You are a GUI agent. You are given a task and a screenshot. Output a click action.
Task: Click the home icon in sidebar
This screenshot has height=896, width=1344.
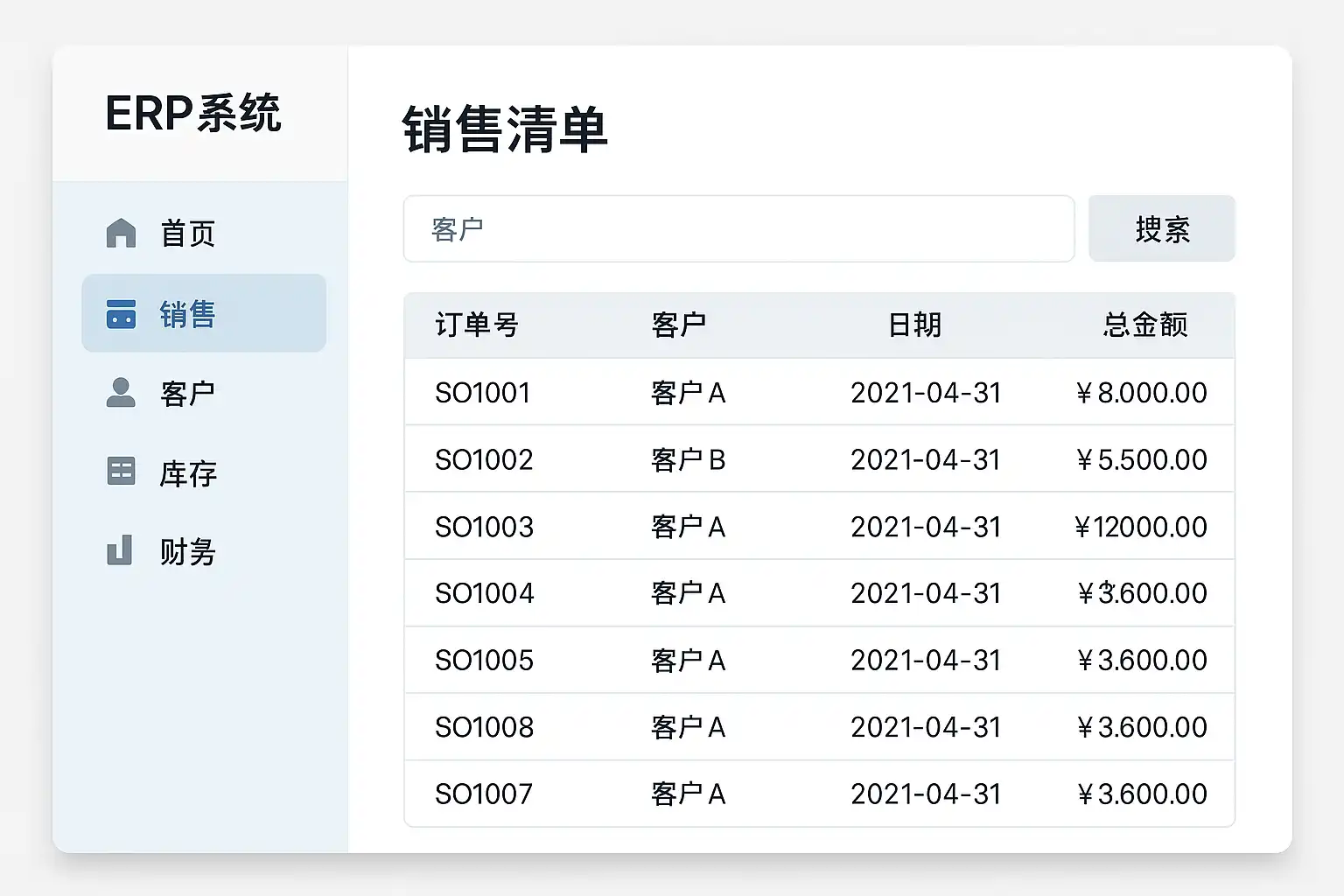click(x=121, y=234)
